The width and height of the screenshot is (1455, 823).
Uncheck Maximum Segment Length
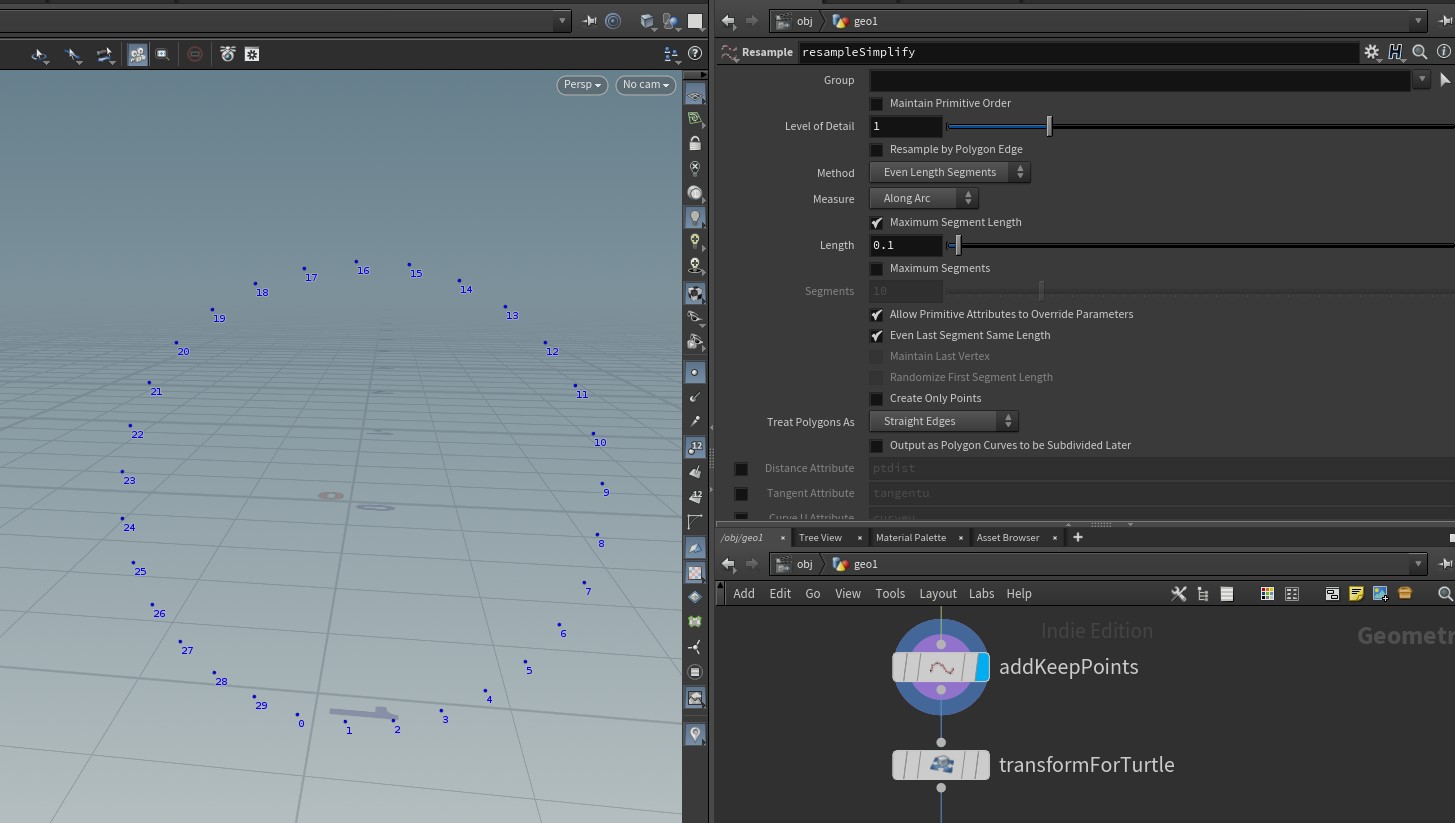click(876, 223)
